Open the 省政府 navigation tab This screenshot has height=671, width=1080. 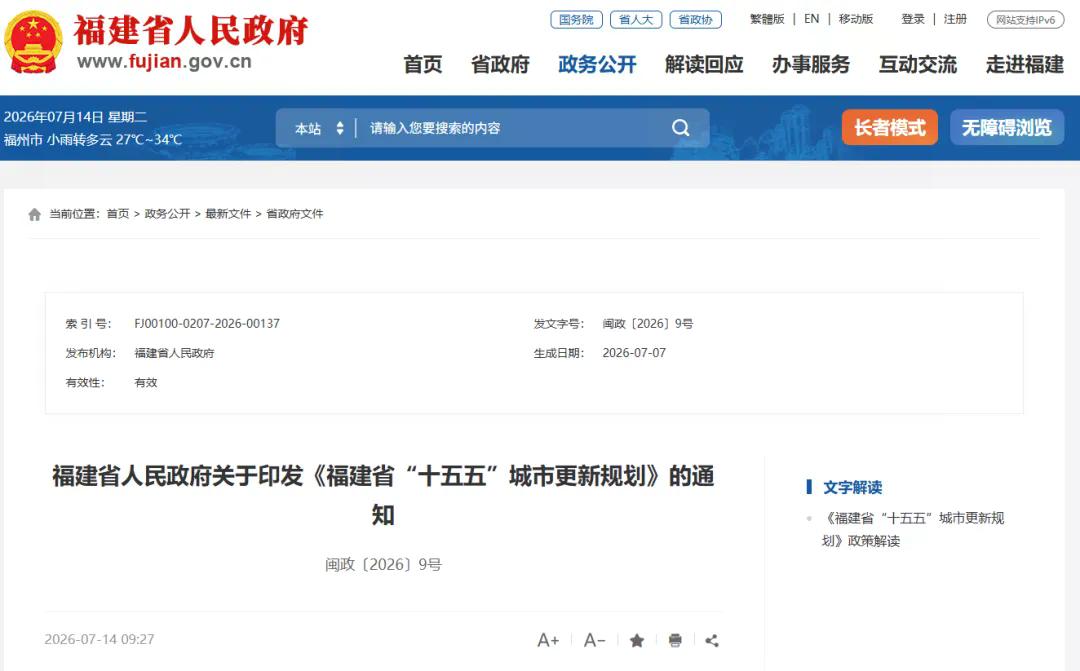[x=500, y=64]
